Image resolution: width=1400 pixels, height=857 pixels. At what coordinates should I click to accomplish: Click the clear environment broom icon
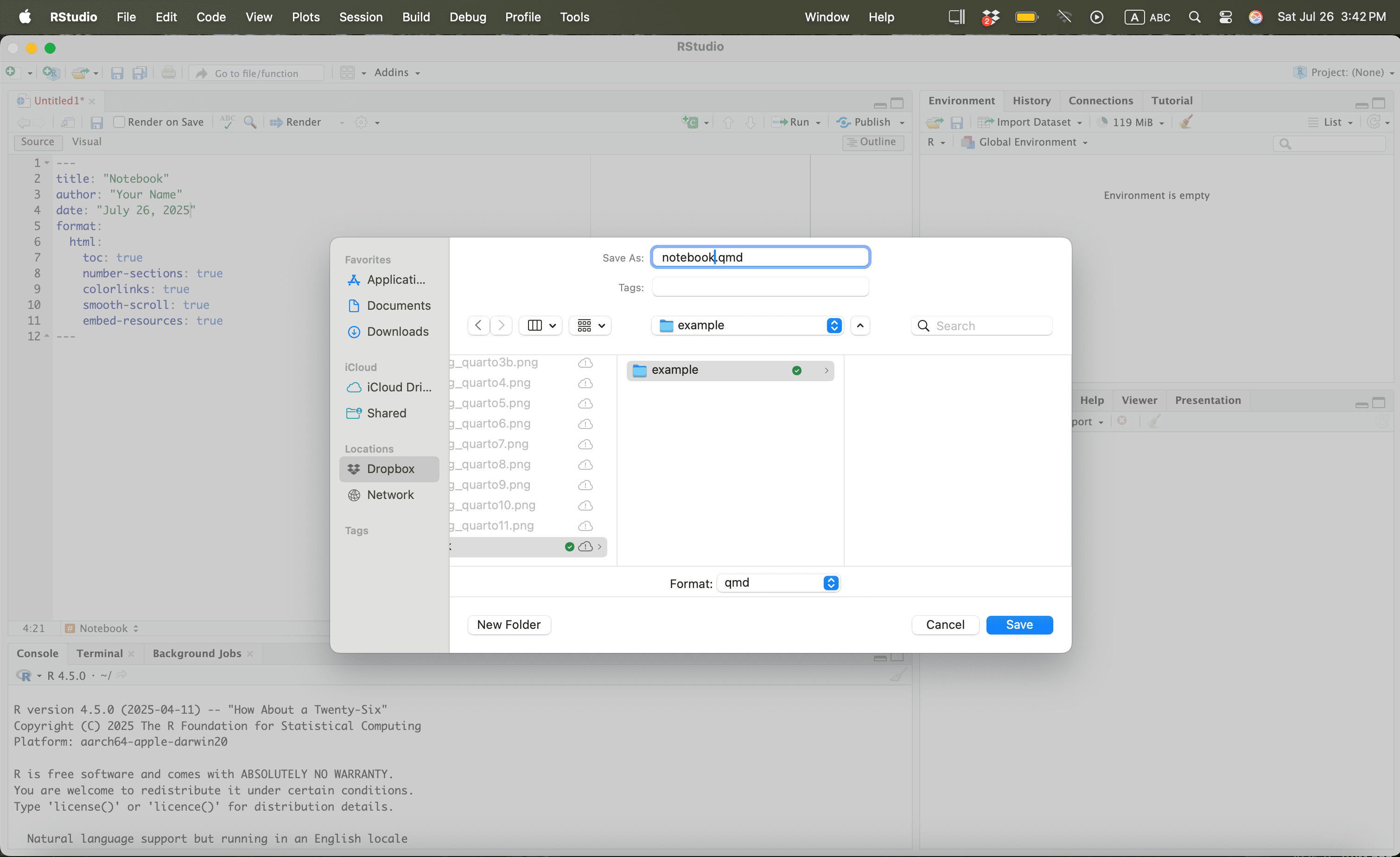click(x=1186, y=122)
